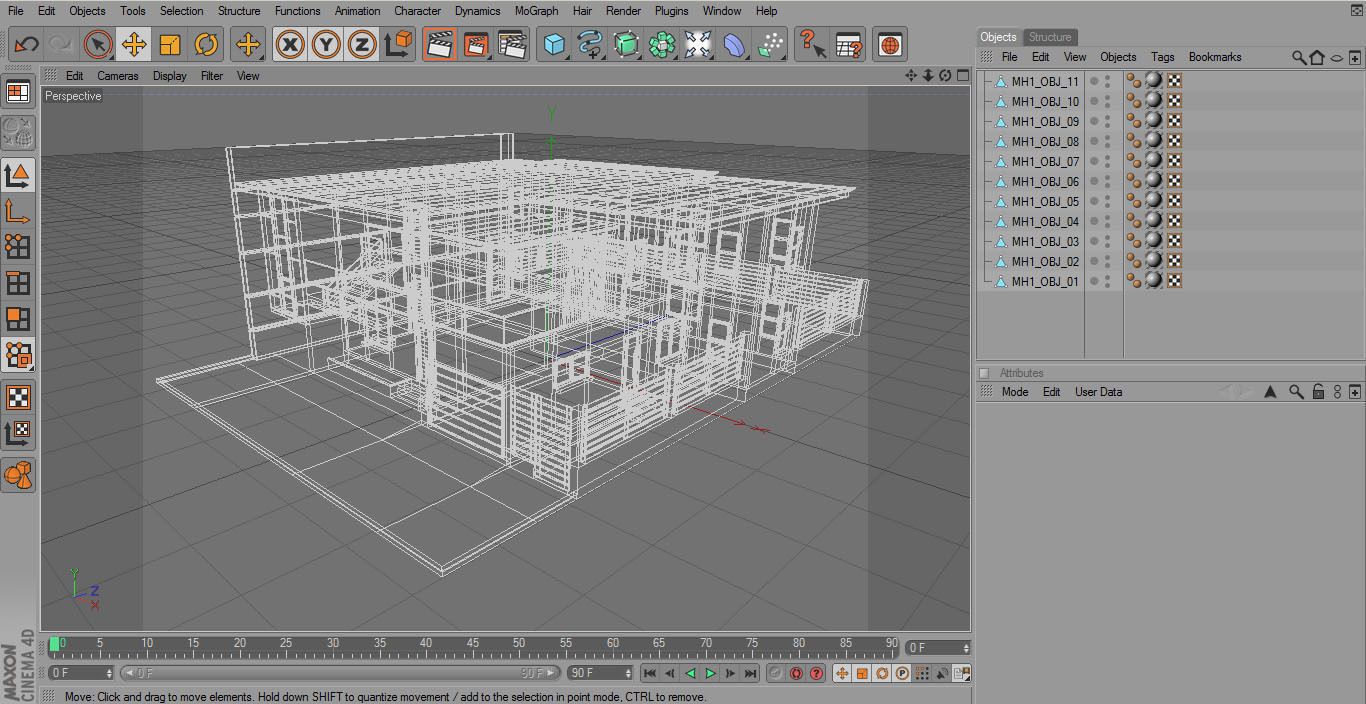
Task: Toggle visibility dots for MH1_OBJ_11
Action: click(1107, 81)
